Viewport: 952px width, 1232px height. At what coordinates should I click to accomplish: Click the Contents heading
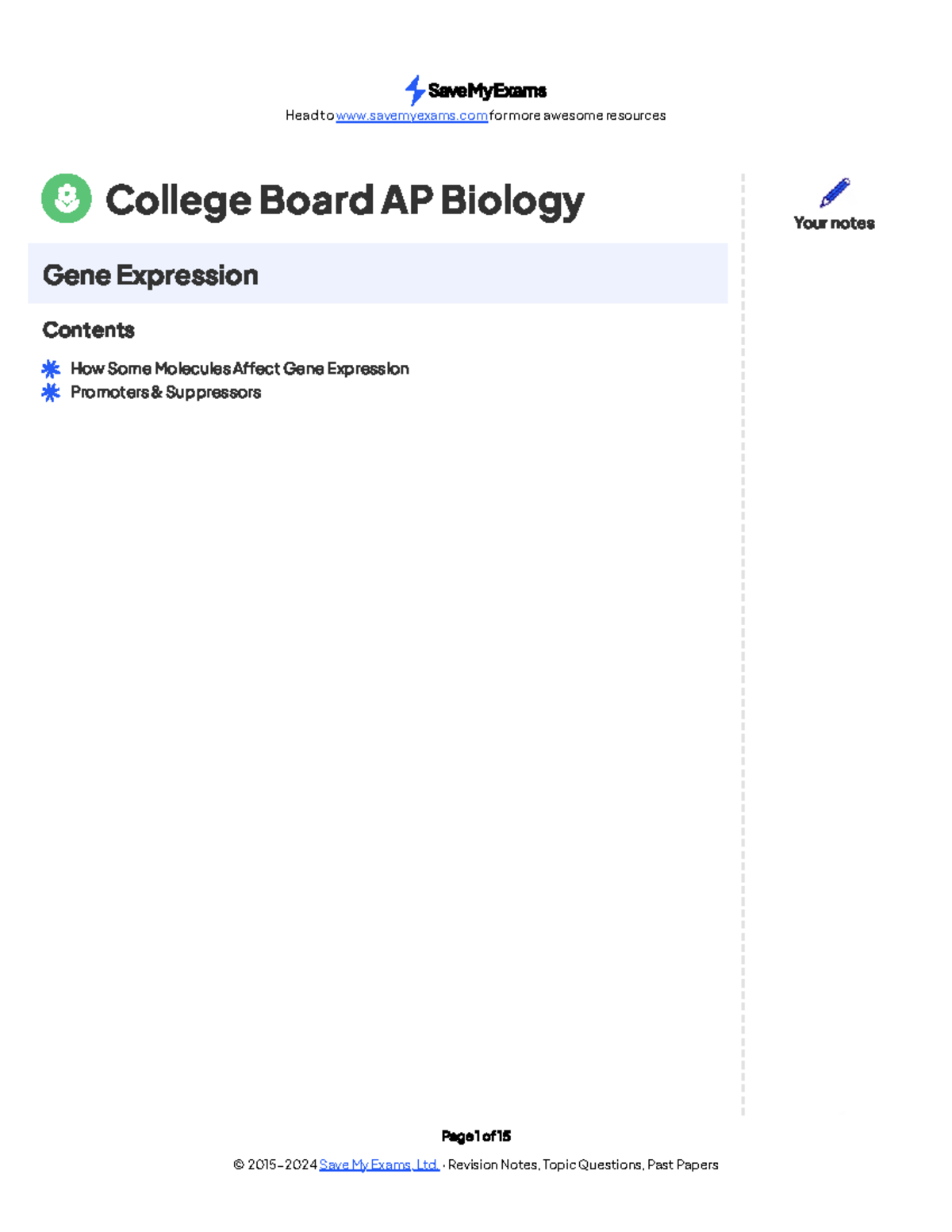tap(88, 330)
